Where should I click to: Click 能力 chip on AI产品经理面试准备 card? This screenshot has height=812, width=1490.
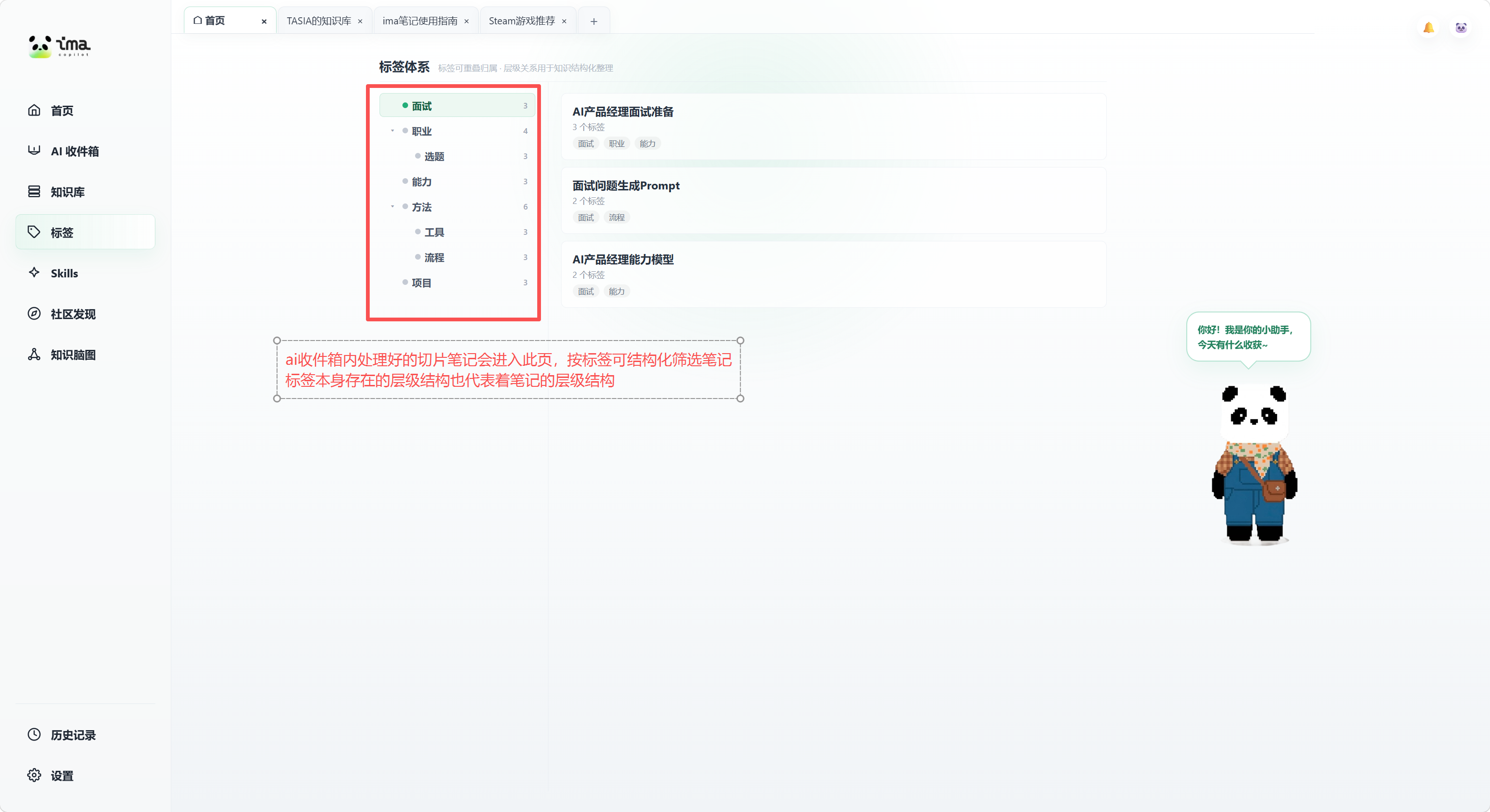[647, 143]
